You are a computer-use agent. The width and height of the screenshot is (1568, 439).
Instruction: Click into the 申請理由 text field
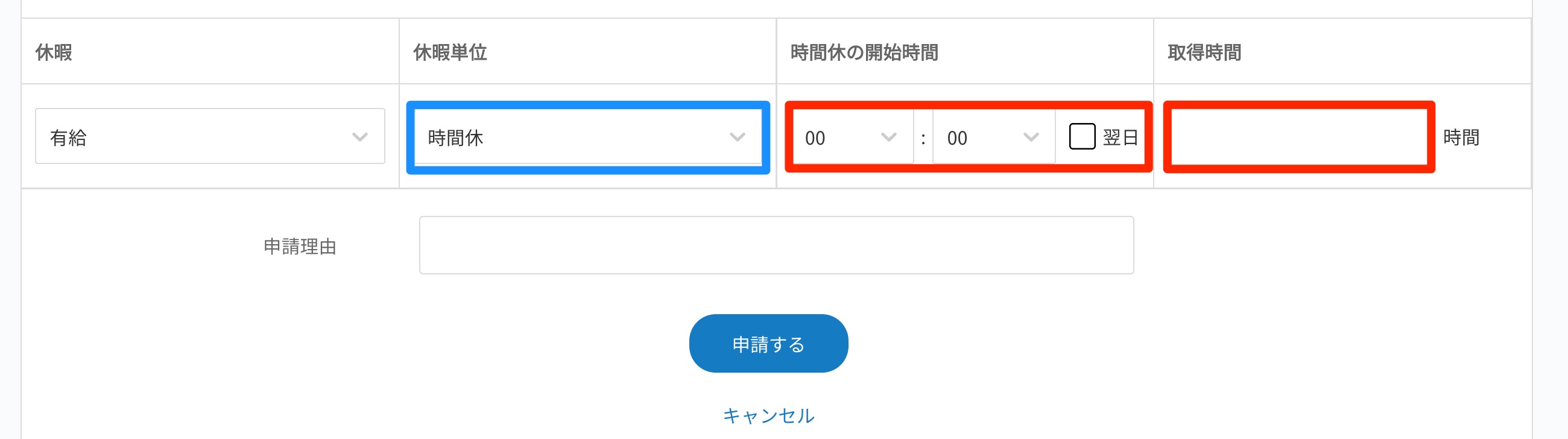coord(776,245)
